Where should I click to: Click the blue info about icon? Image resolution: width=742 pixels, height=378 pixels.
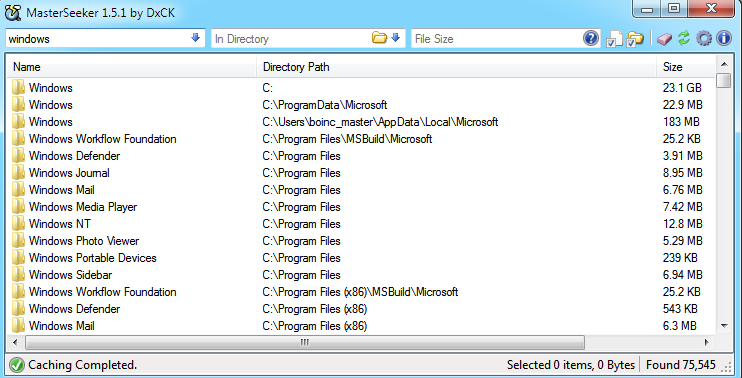724,38
